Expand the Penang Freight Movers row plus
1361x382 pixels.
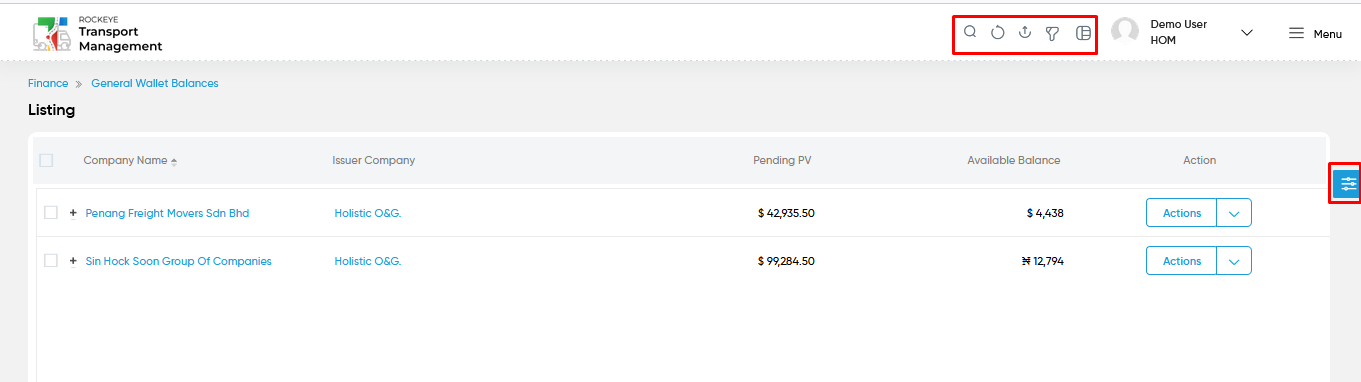pyautogui.click(x=73, y=213)
